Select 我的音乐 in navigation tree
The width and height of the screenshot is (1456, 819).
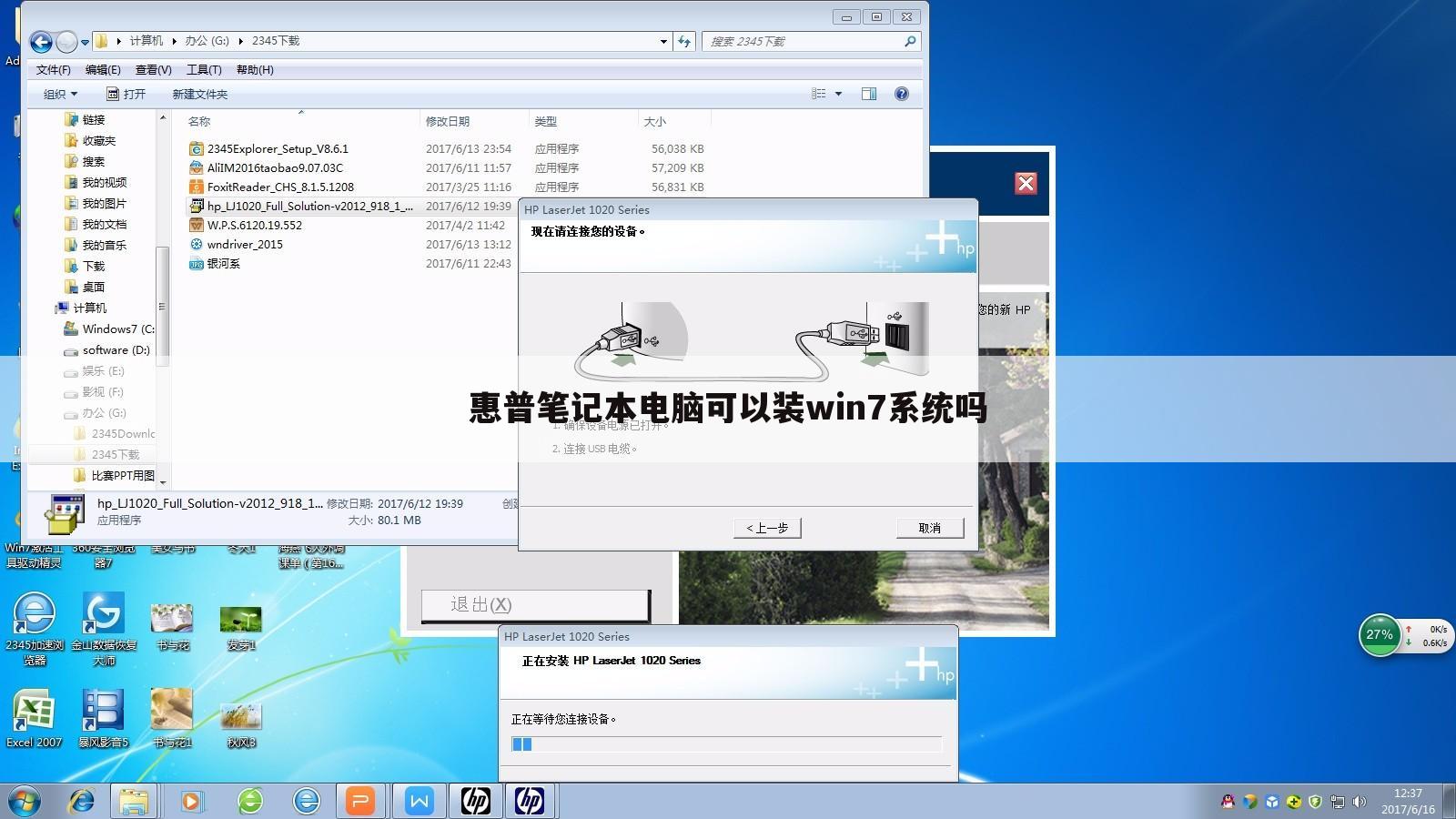[x=104, y=245]
